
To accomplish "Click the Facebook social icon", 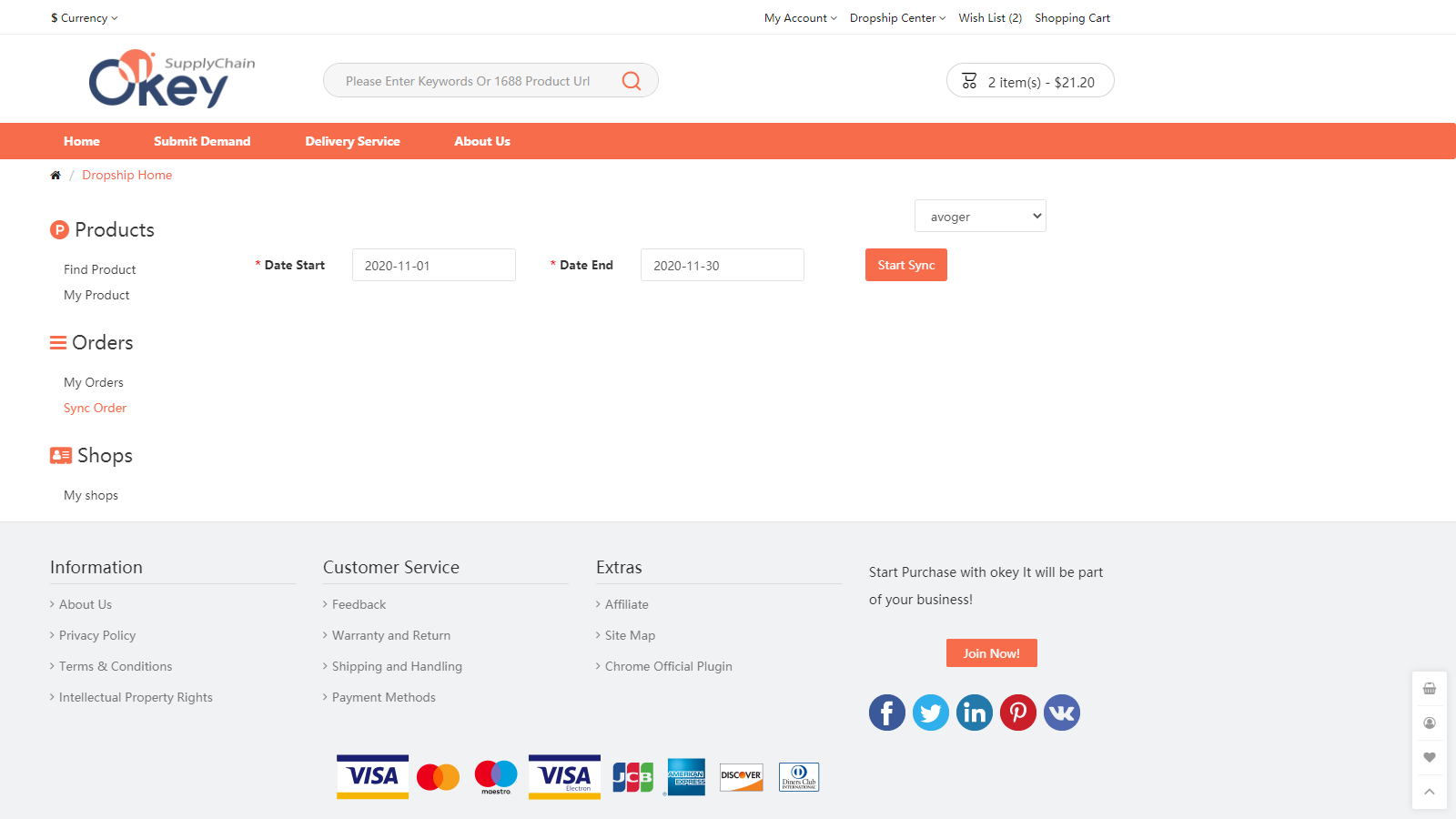I will click(x=887, y=713).
